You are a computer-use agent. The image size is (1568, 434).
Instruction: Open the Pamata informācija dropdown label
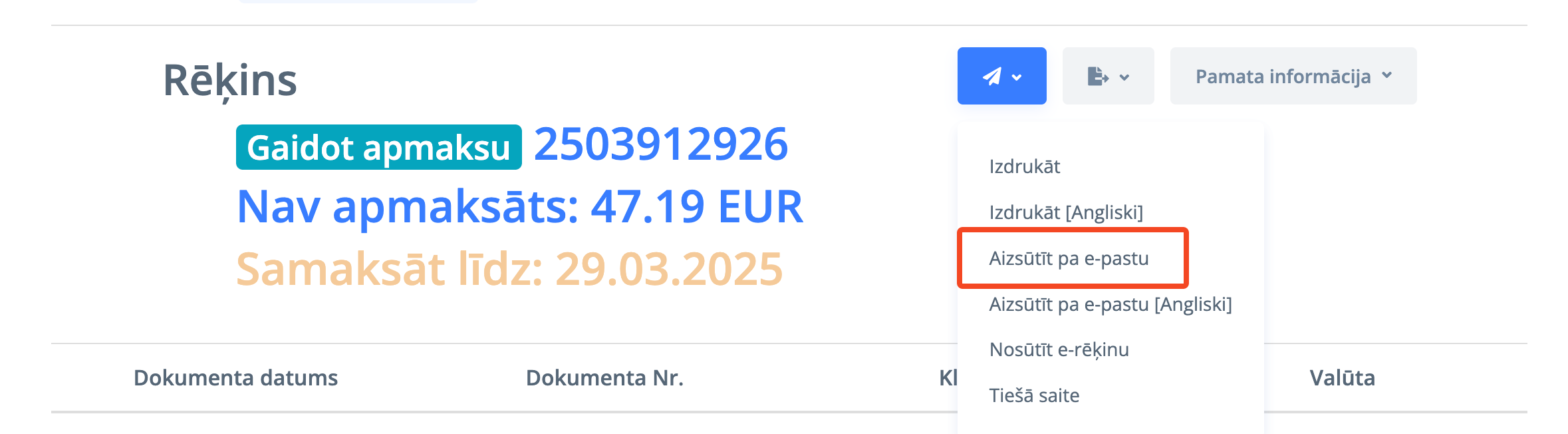[x=1283, y=77]
